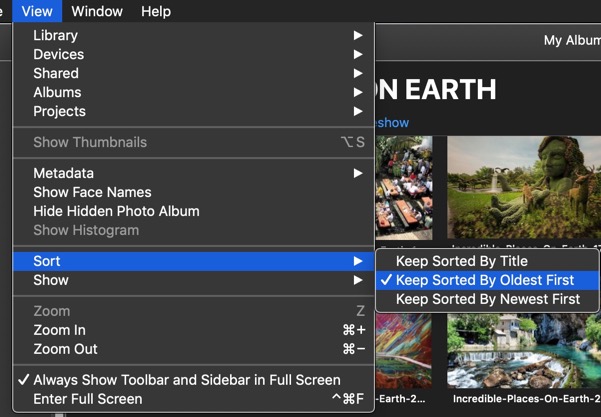The image size is (601, 417).
Task: Expand the Devices submenu
Action: (x=58, y=54)
